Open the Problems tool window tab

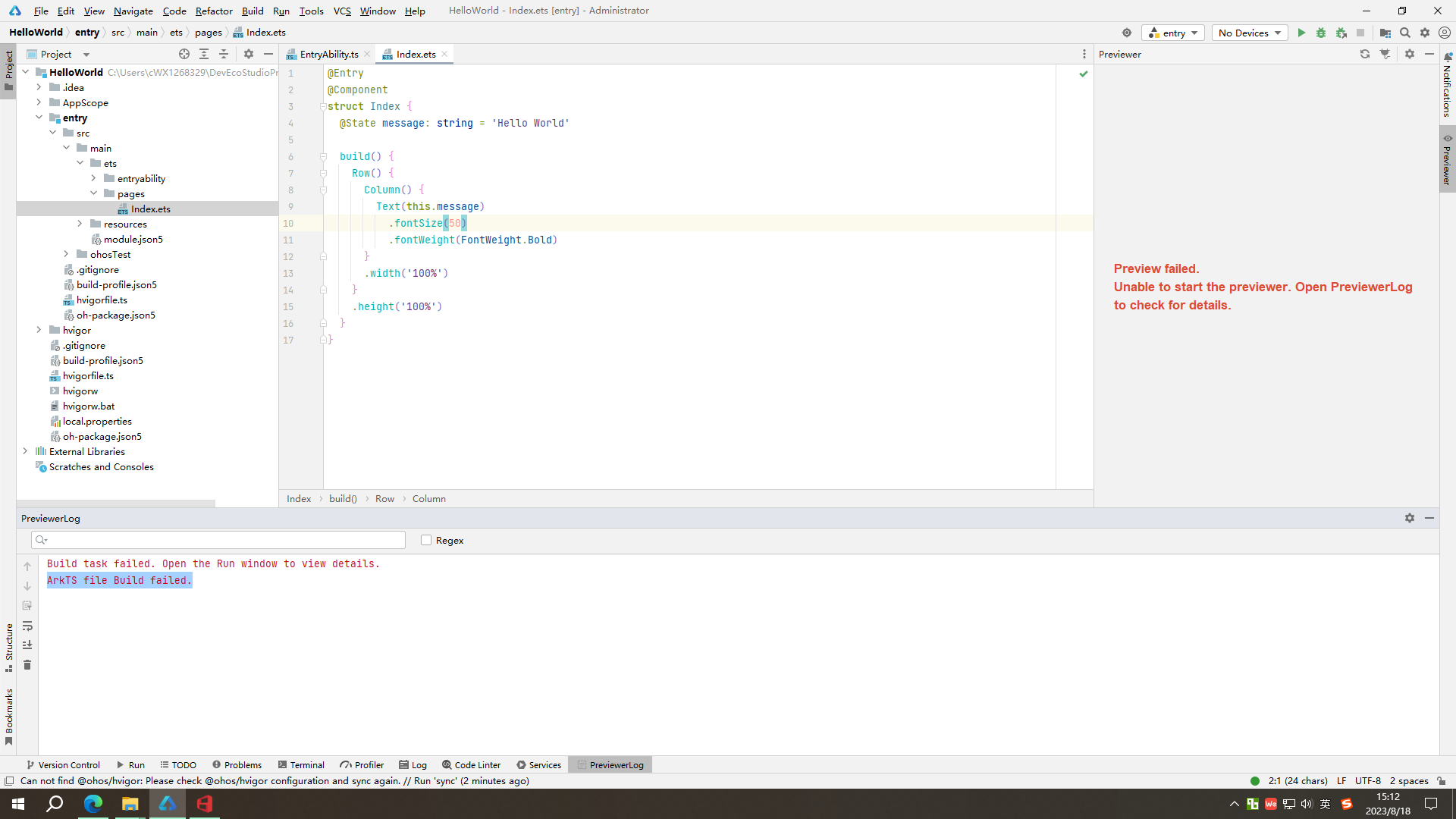coord(237,764)
